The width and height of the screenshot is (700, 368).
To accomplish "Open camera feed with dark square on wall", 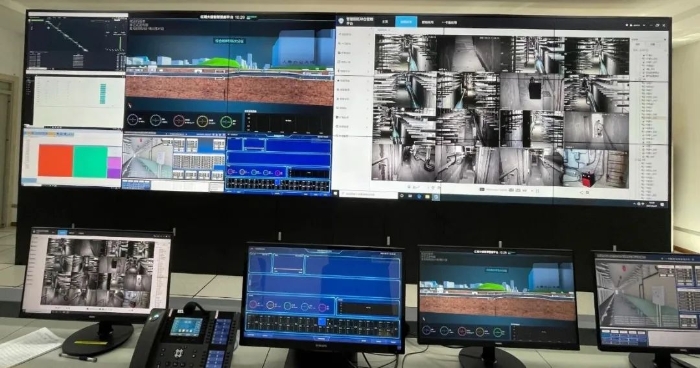I will pos(531,92).
